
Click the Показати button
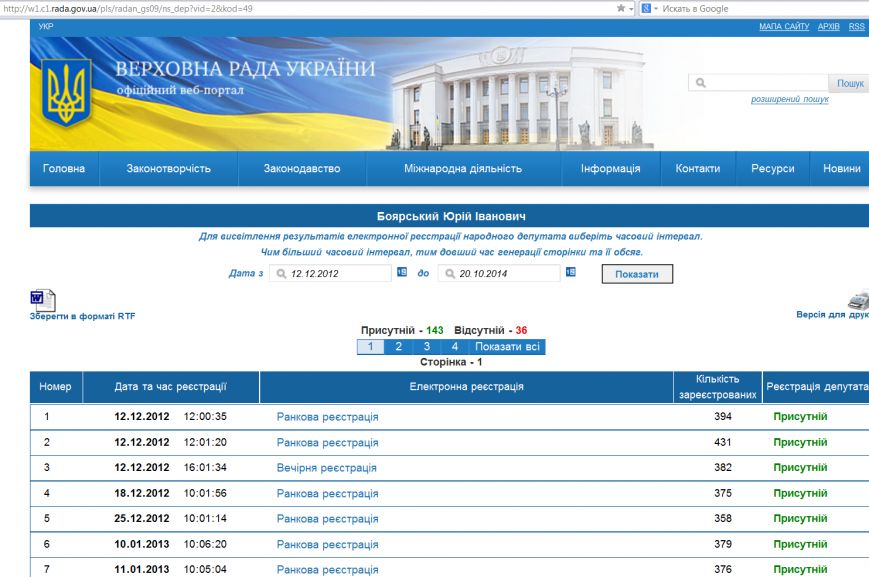tap(637, 274)
